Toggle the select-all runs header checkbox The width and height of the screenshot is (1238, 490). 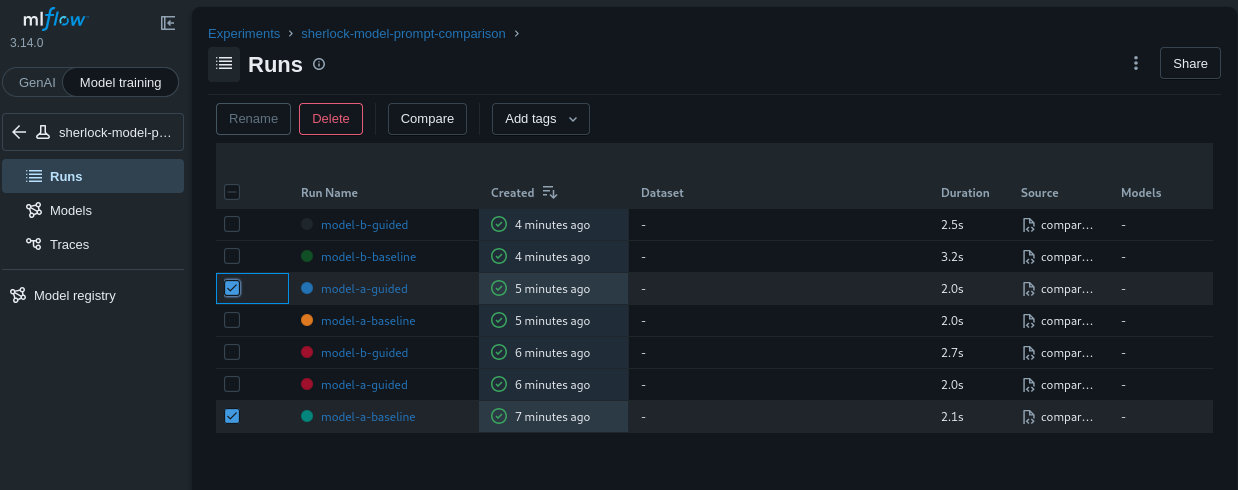click(232, 192)
